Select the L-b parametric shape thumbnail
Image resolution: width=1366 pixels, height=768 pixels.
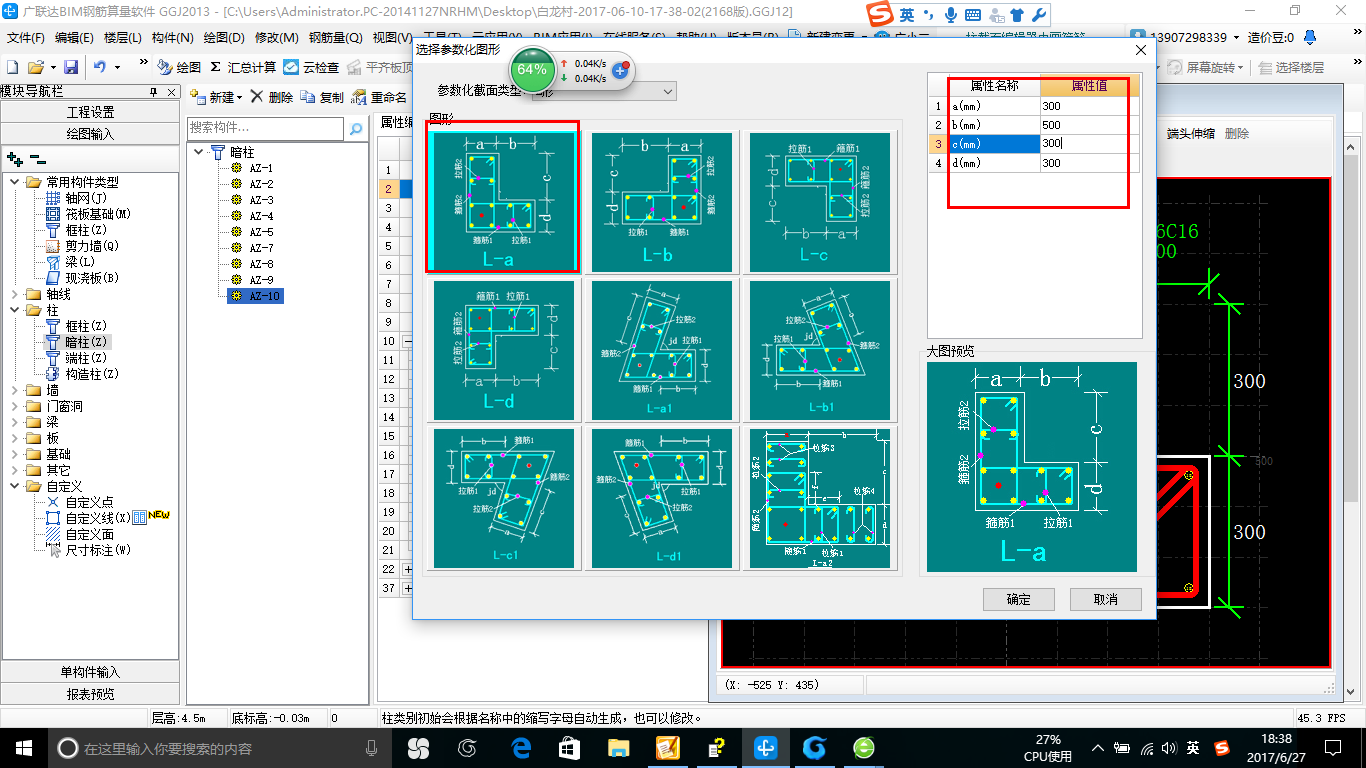[661, 202]
